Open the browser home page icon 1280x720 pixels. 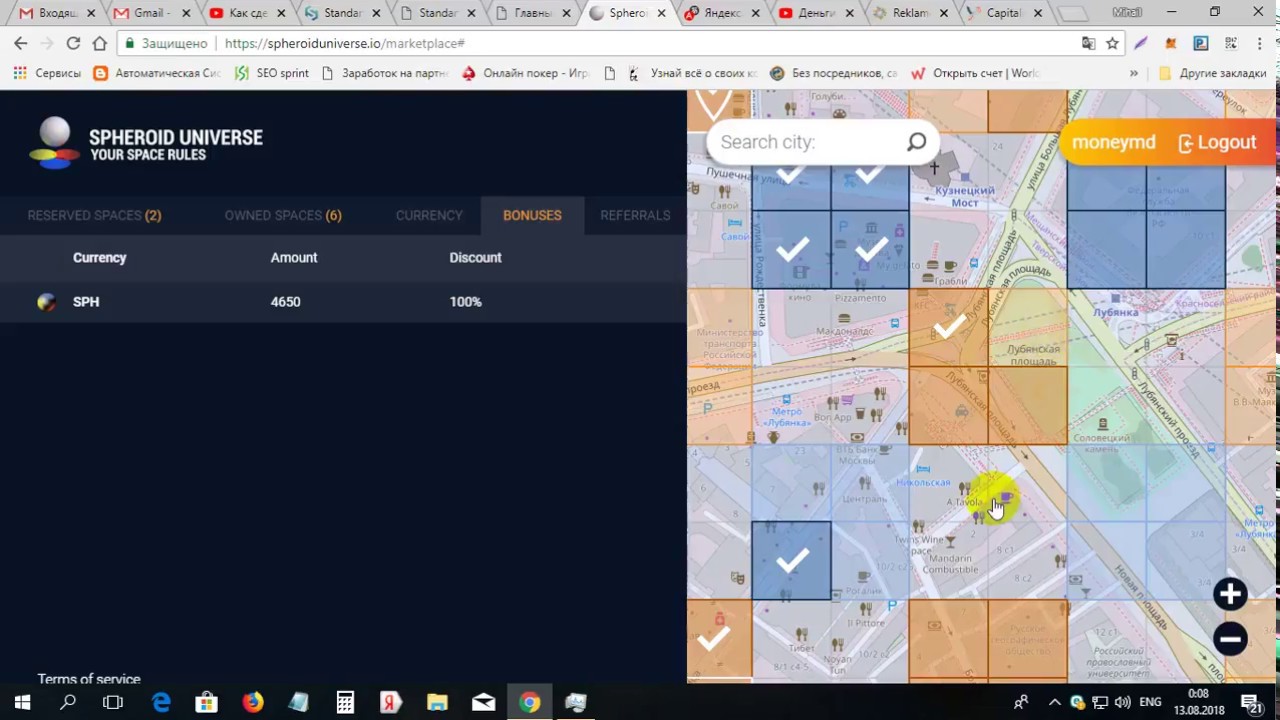(99, 44)
